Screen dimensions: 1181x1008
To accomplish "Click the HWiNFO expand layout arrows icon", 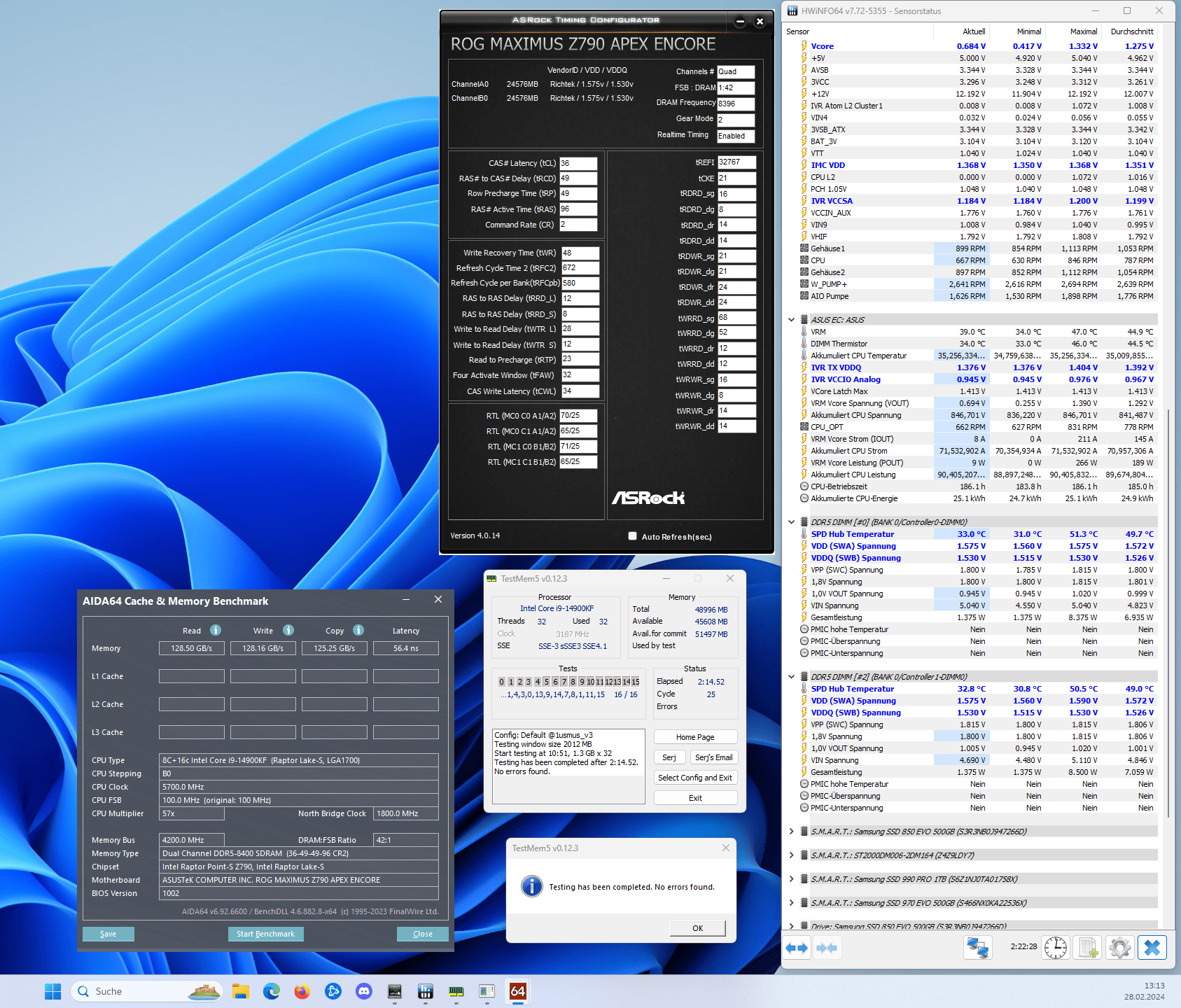I will click(797, 948).
